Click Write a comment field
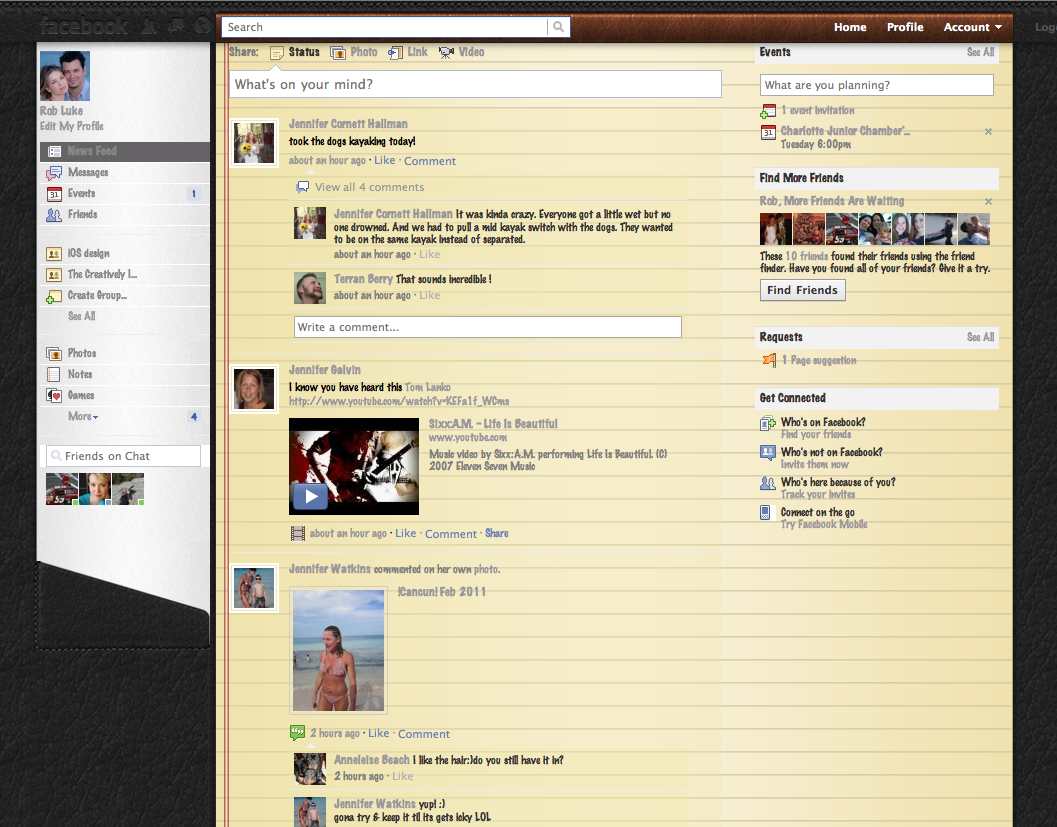Screen dimensions: 1057x827 (487, 327)
